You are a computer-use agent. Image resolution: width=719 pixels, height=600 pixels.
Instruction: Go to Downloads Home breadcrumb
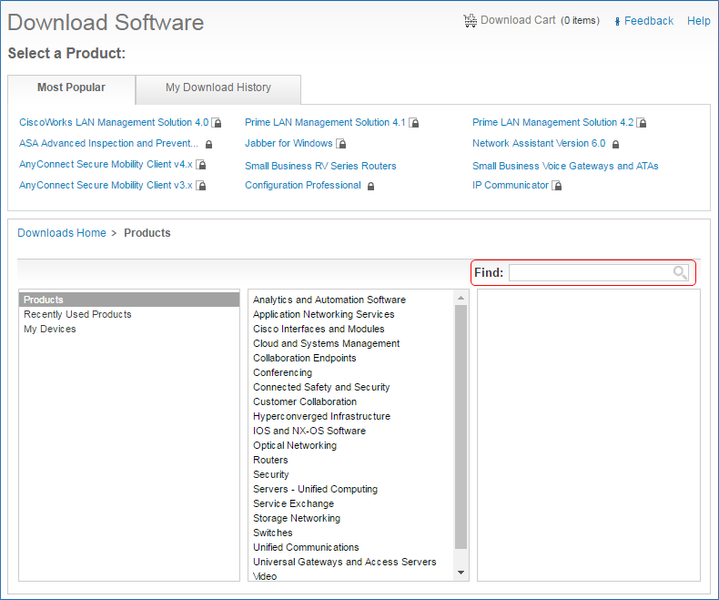pyautogui.click(x=61, y=233)
